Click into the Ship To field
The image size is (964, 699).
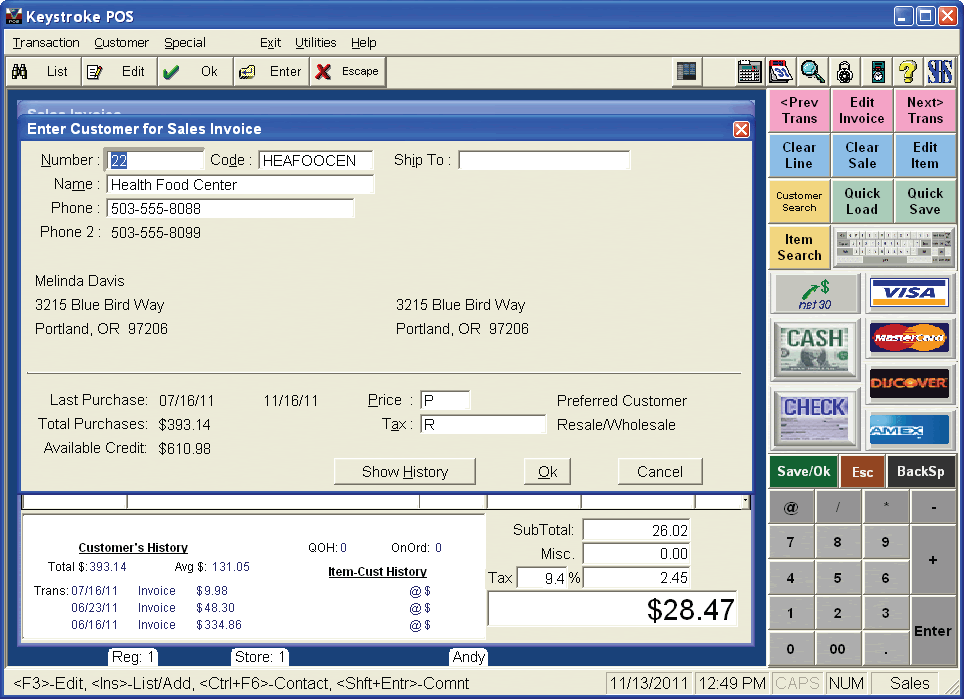pos(544,161)
